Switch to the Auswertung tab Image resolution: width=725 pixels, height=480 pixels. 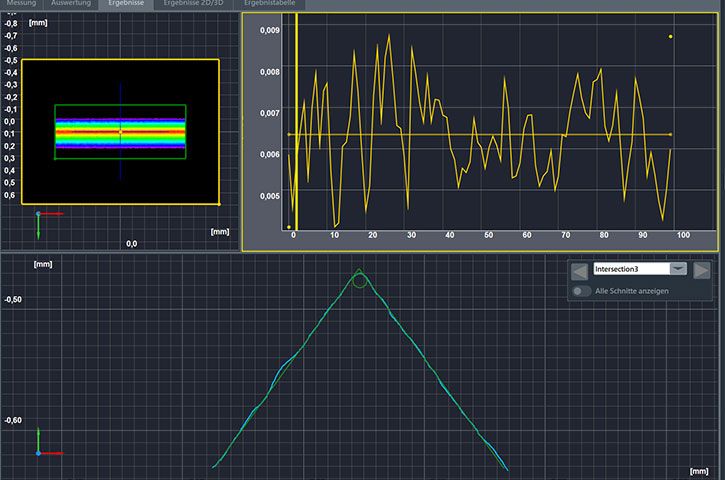tap(71, 4)
